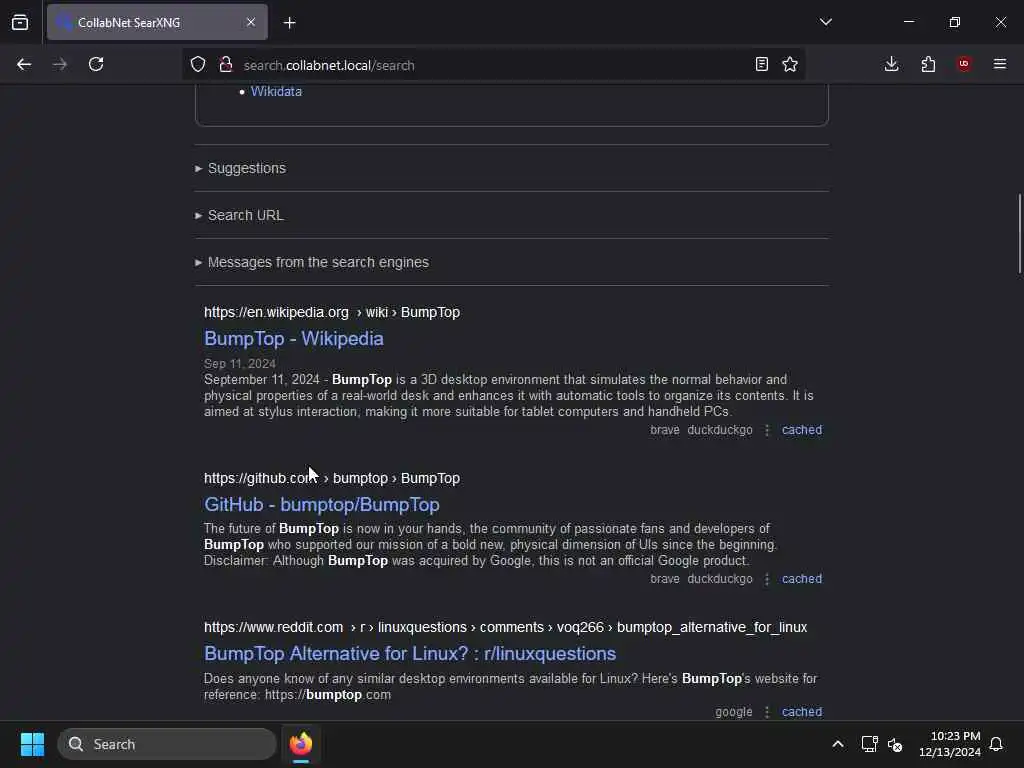
Task: Open Firefox application hamburger menu
Action: [x=1000, y=64]
